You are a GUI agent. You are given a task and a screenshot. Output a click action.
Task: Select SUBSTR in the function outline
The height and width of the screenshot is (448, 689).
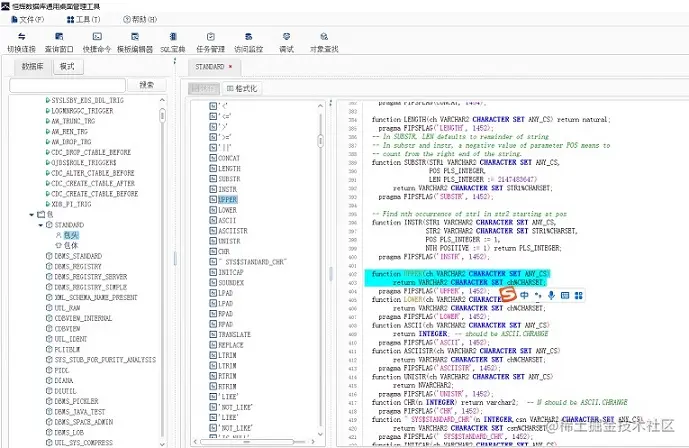pyautogui.click(x=229, y=179)
